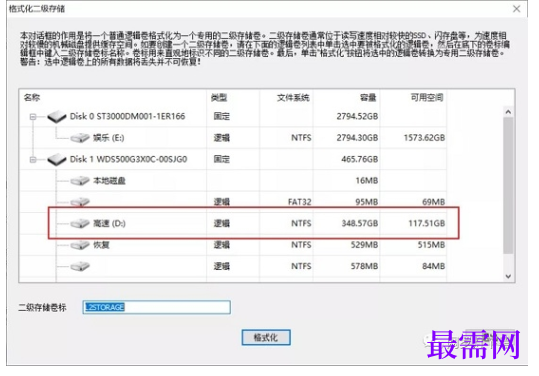
Task: Select the 本地磁盘 volume name
Action: 109,181
